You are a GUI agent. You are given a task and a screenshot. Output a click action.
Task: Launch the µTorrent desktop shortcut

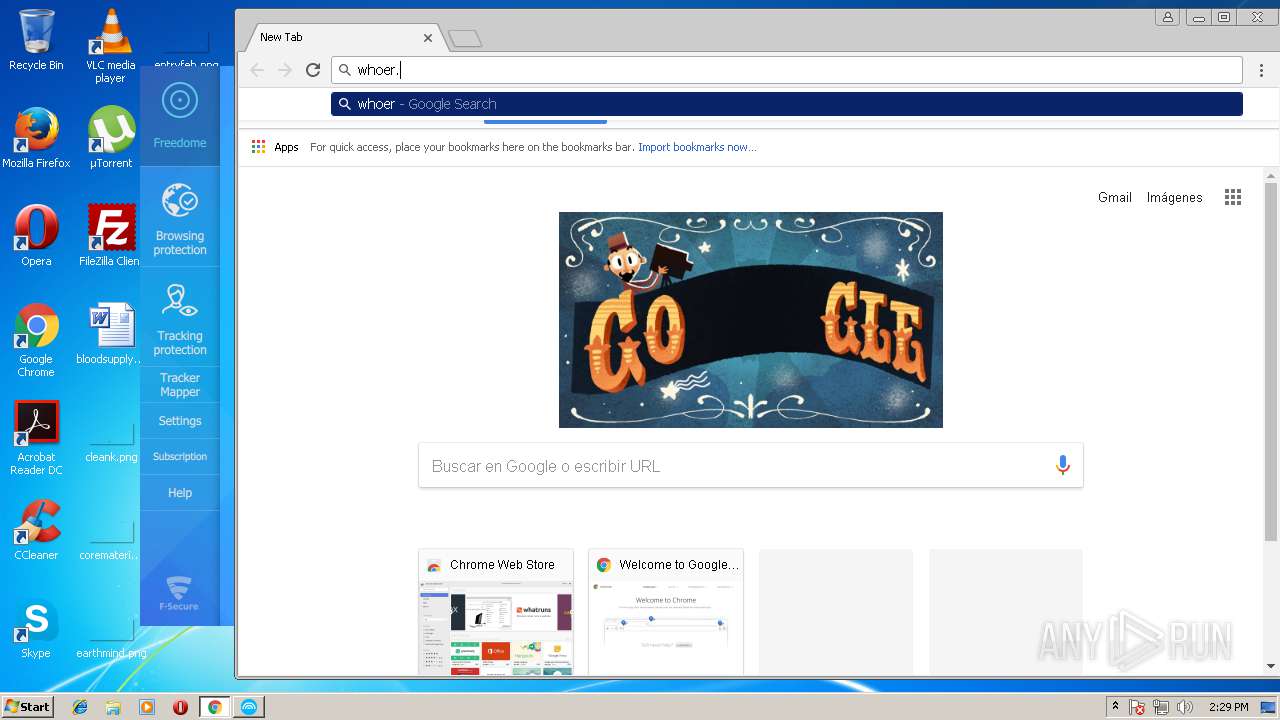111,138
